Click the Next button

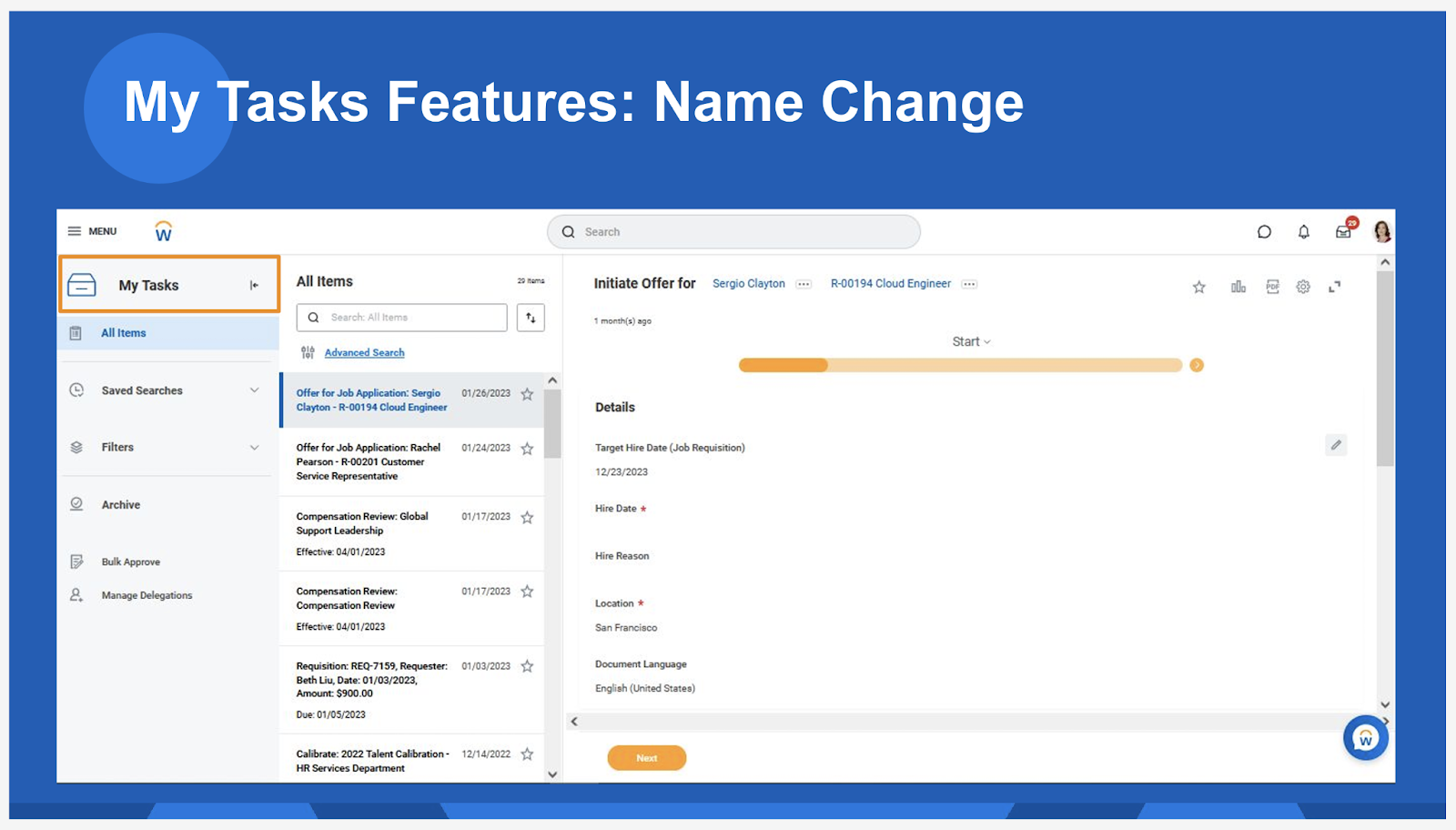(x=646, y=758)
